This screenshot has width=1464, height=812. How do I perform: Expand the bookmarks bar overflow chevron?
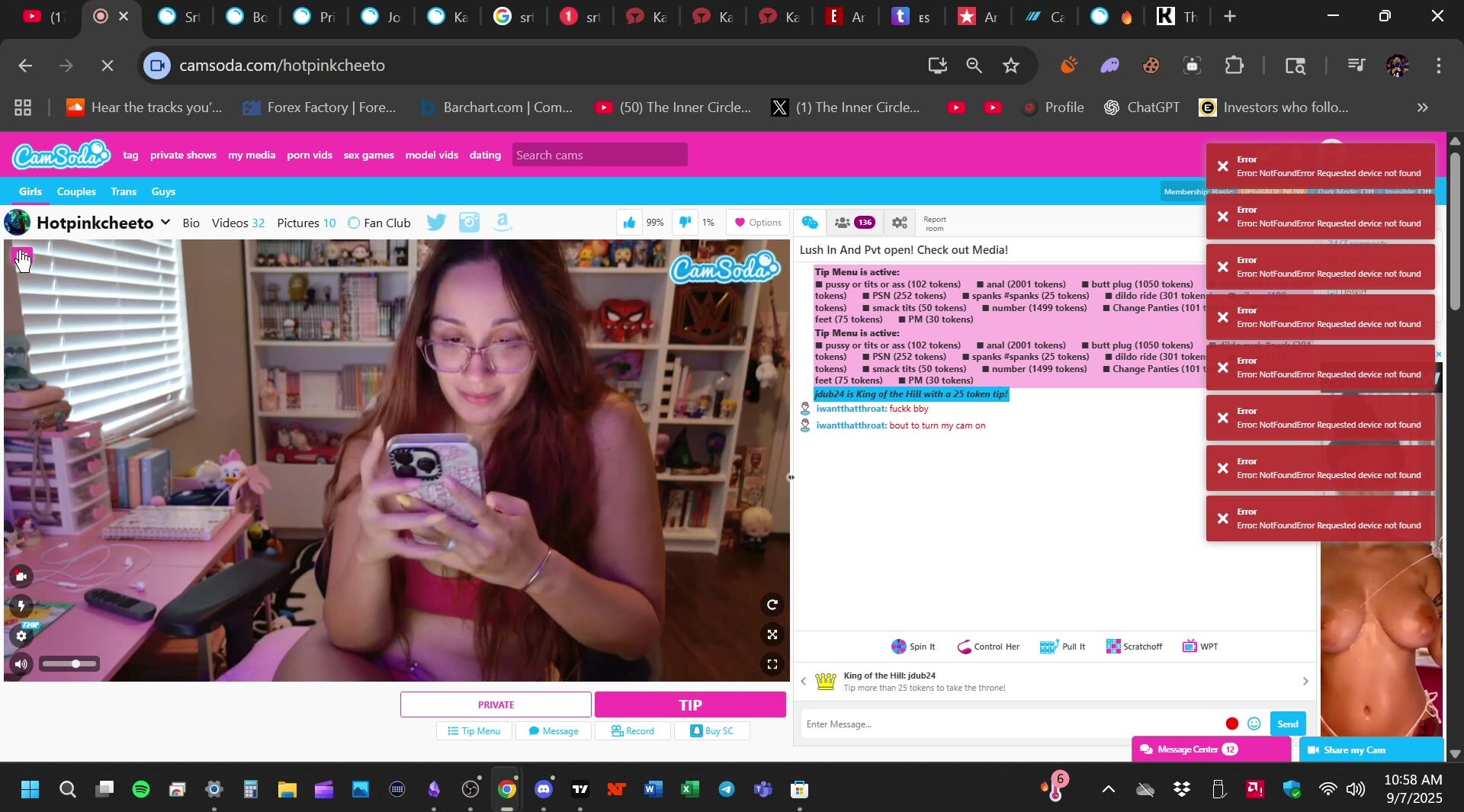click(1422, 108)
